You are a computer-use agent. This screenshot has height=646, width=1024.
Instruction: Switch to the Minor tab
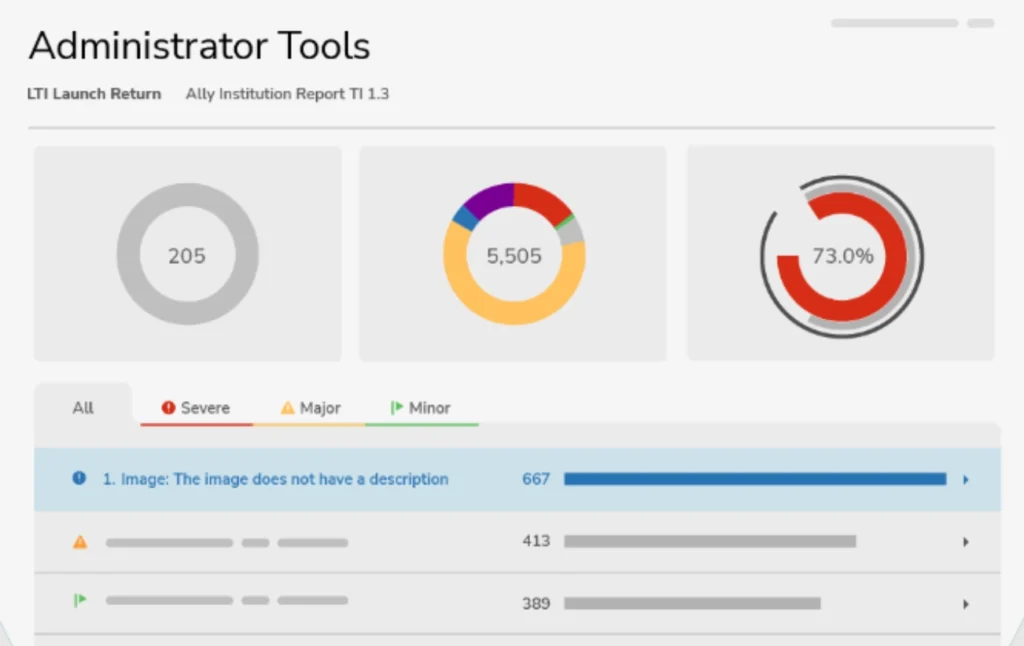pyautogui.click(x=428, y=407)
